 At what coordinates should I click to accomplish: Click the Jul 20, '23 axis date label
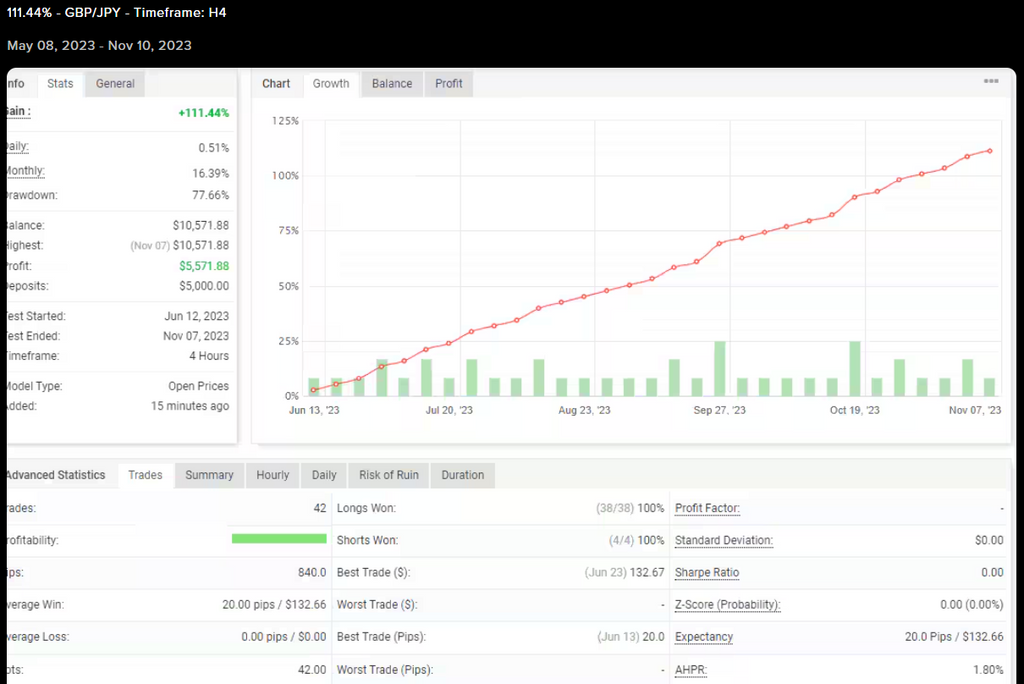(x=449, y=410)
